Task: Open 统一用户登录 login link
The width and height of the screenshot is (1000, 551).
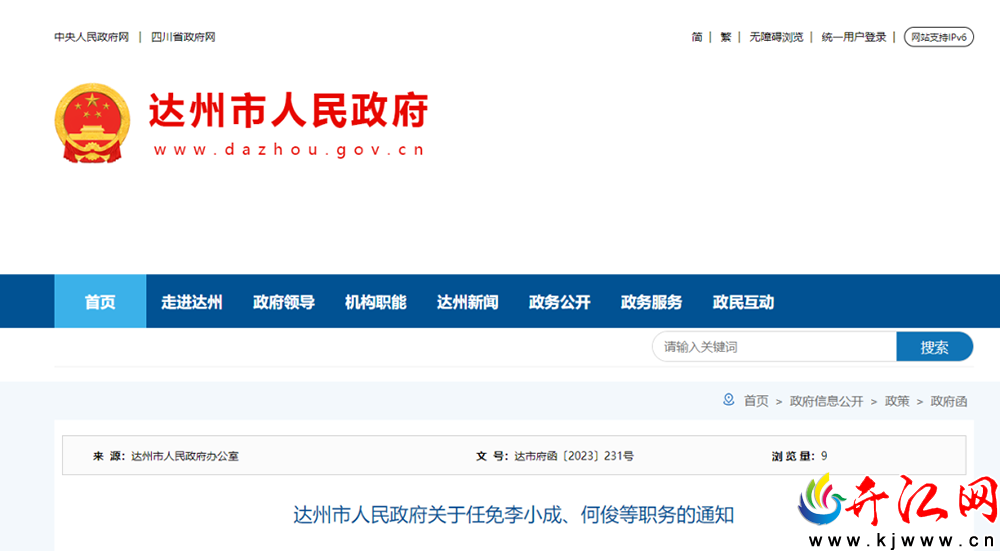Action: pos(854,37)
